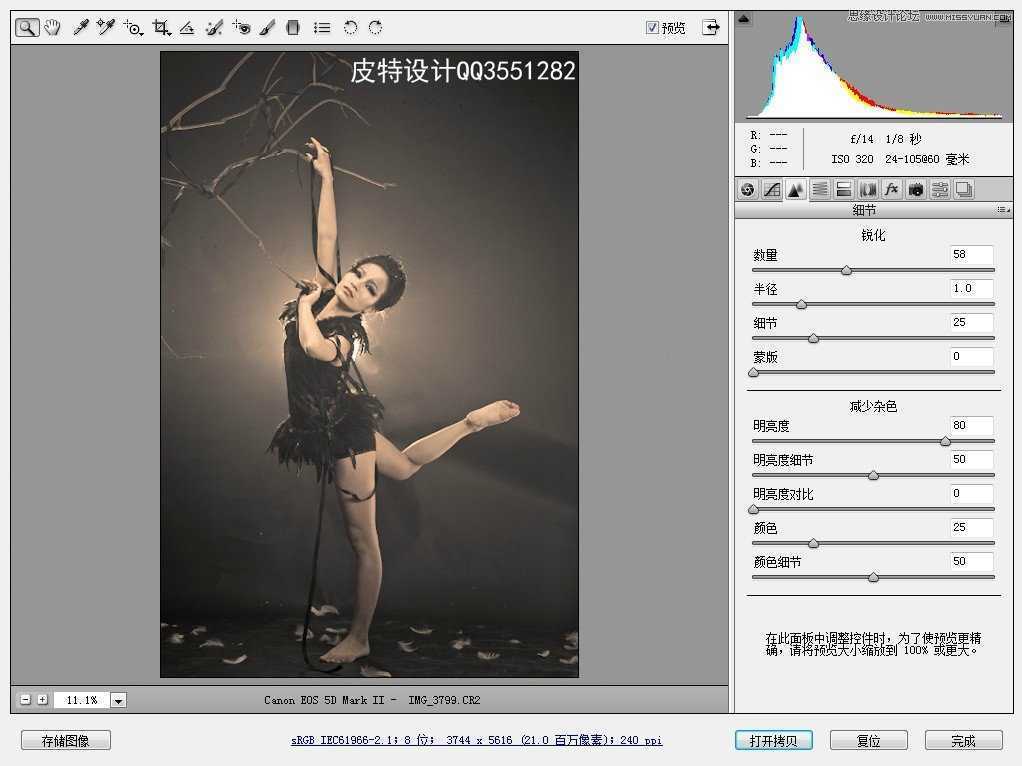Click the 打开拷贝 open copy button
Image resolution: width=1022 pixels, height=766 pixels.
click(774, 741)
